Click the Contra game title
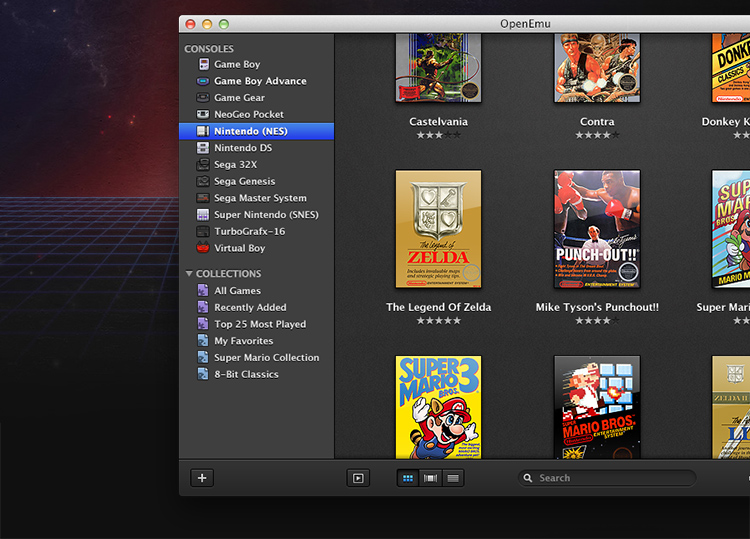Screen dimensions: 750x539 pos(597,121)
